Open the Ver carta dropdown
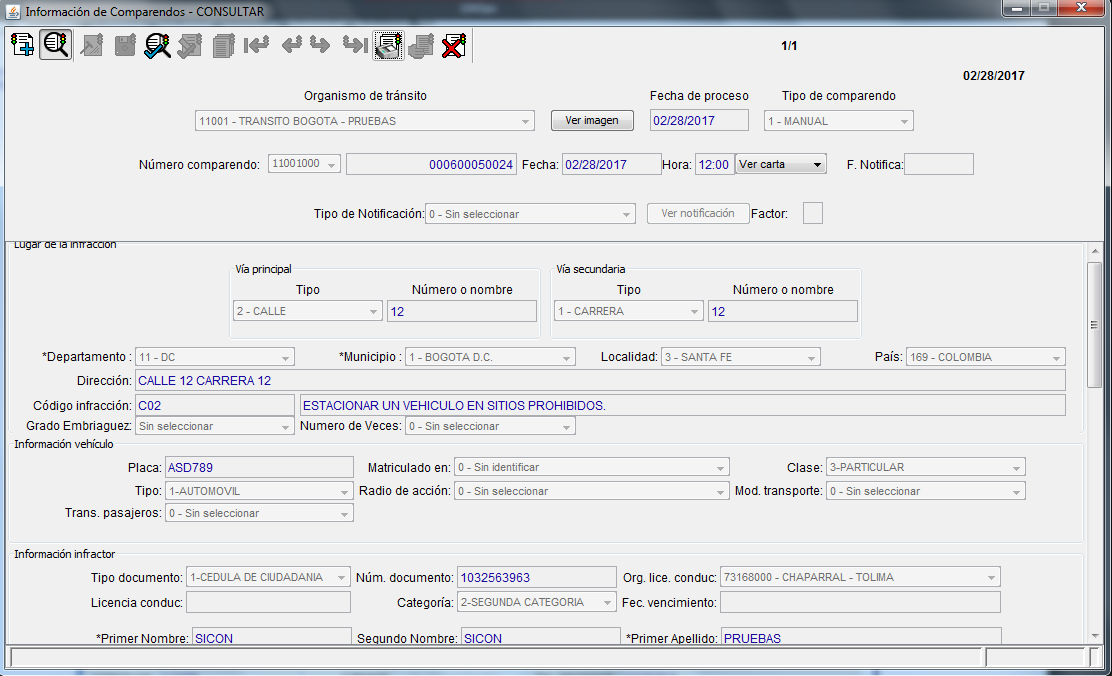 781,164
